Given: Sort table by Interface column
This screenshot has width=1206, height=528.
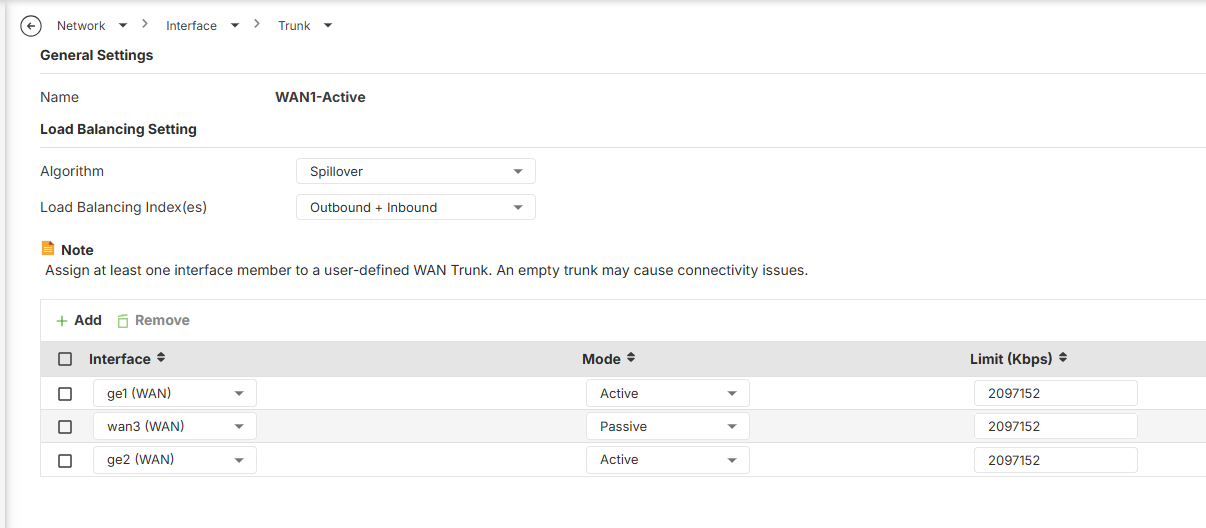Looking at the screenshot, I should tap(161, 358).
